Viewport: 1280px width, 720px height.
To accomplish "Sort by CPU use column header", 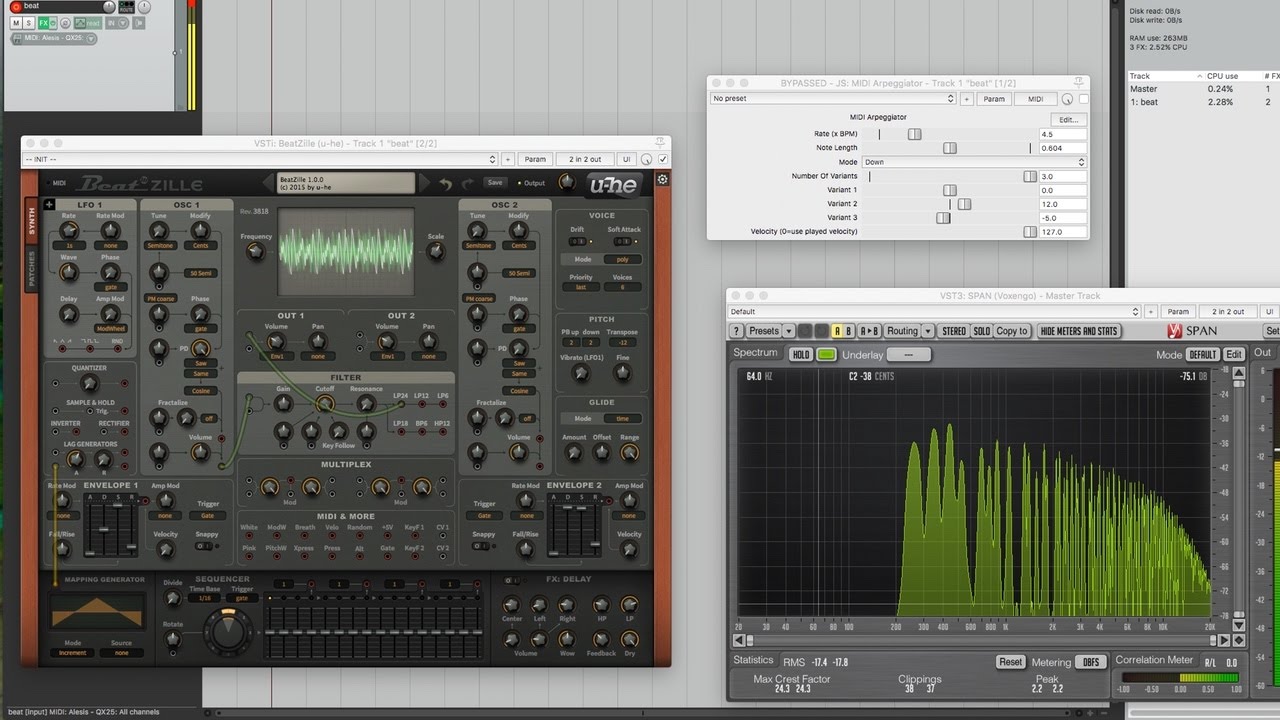I will click(x=1224, y=76).
